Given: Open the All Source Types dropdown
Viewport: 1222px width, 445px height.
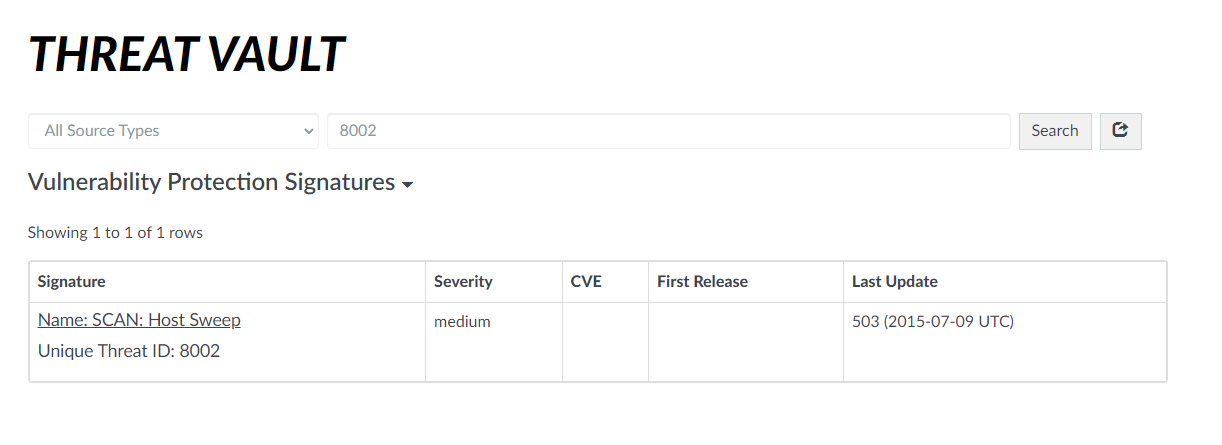Looking at the screenshot, I should point(172,131).
